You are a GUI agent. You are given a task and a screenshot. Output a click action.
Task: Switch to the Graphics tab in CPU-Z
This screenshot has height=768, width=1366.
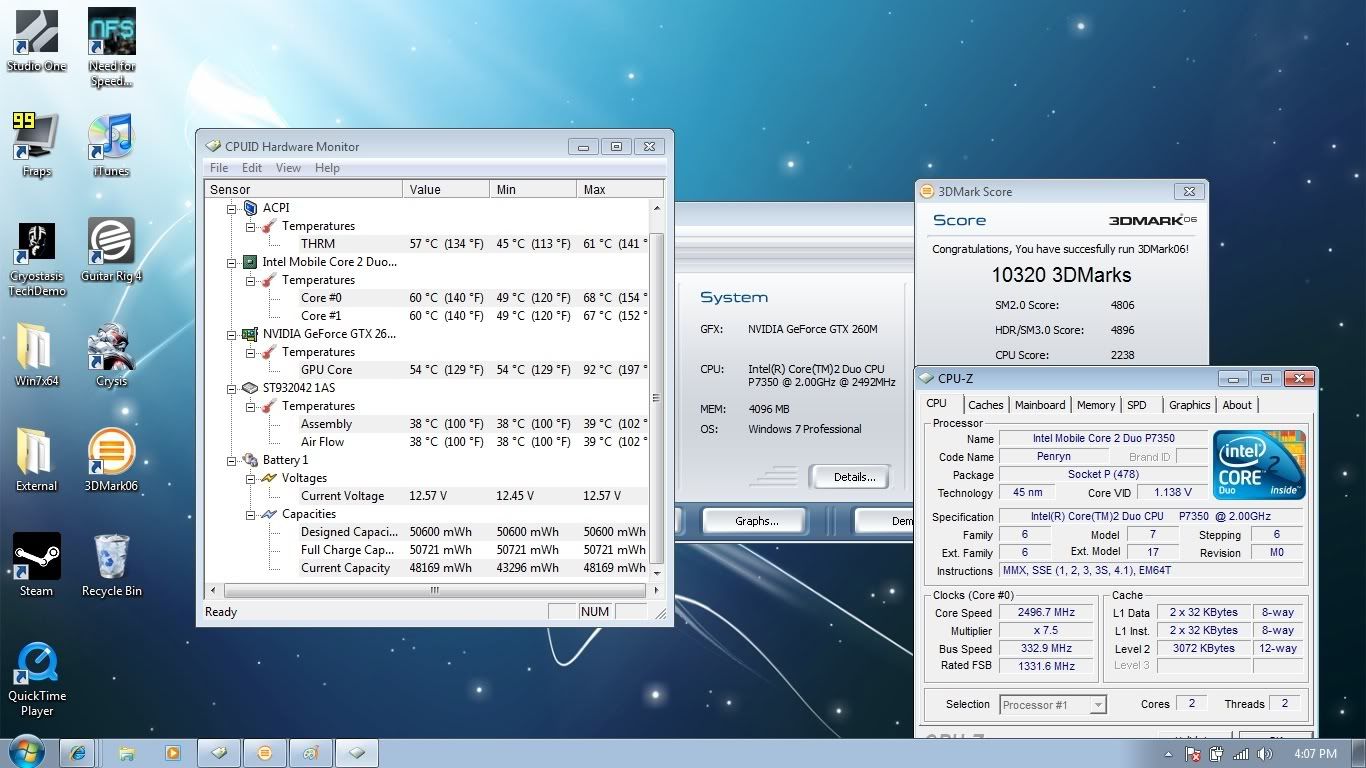[x=1189, y=405]
